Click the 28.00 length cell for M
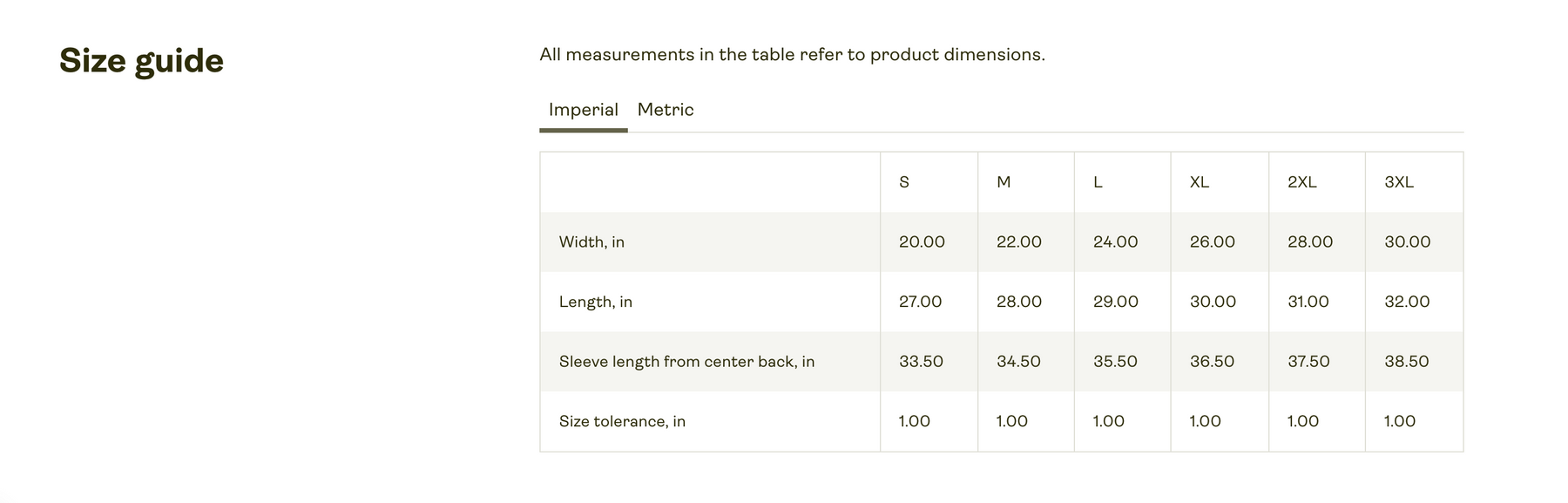Screen dimensions: 1568x503 [1019, 302]
